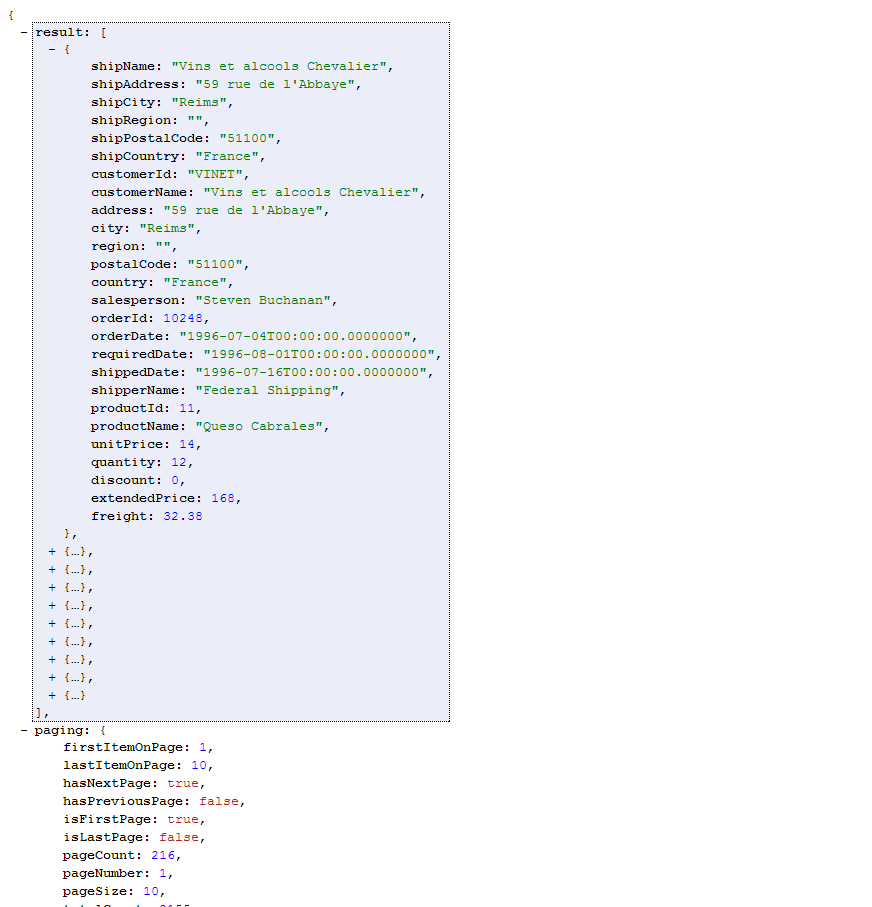Select the isLastPage false value
Screen dimensions: 872x907
pyautogui.click(x=179, y=837)
